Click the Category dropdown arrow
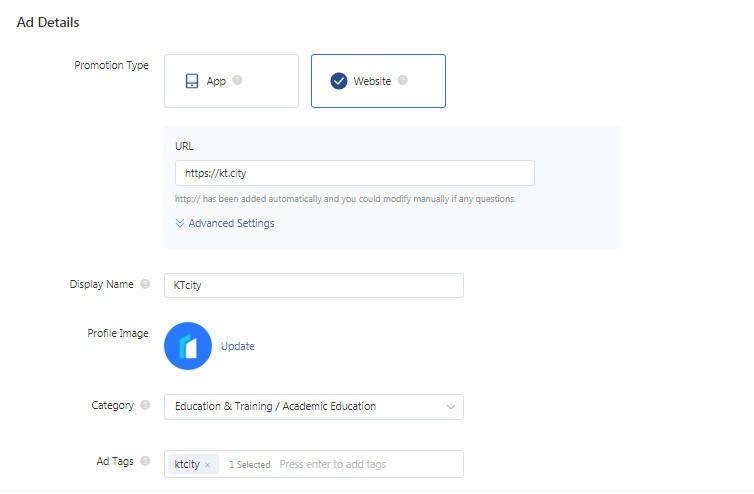Image resolution: width=754 pixels, height=494 pixels. pos(451,407)
